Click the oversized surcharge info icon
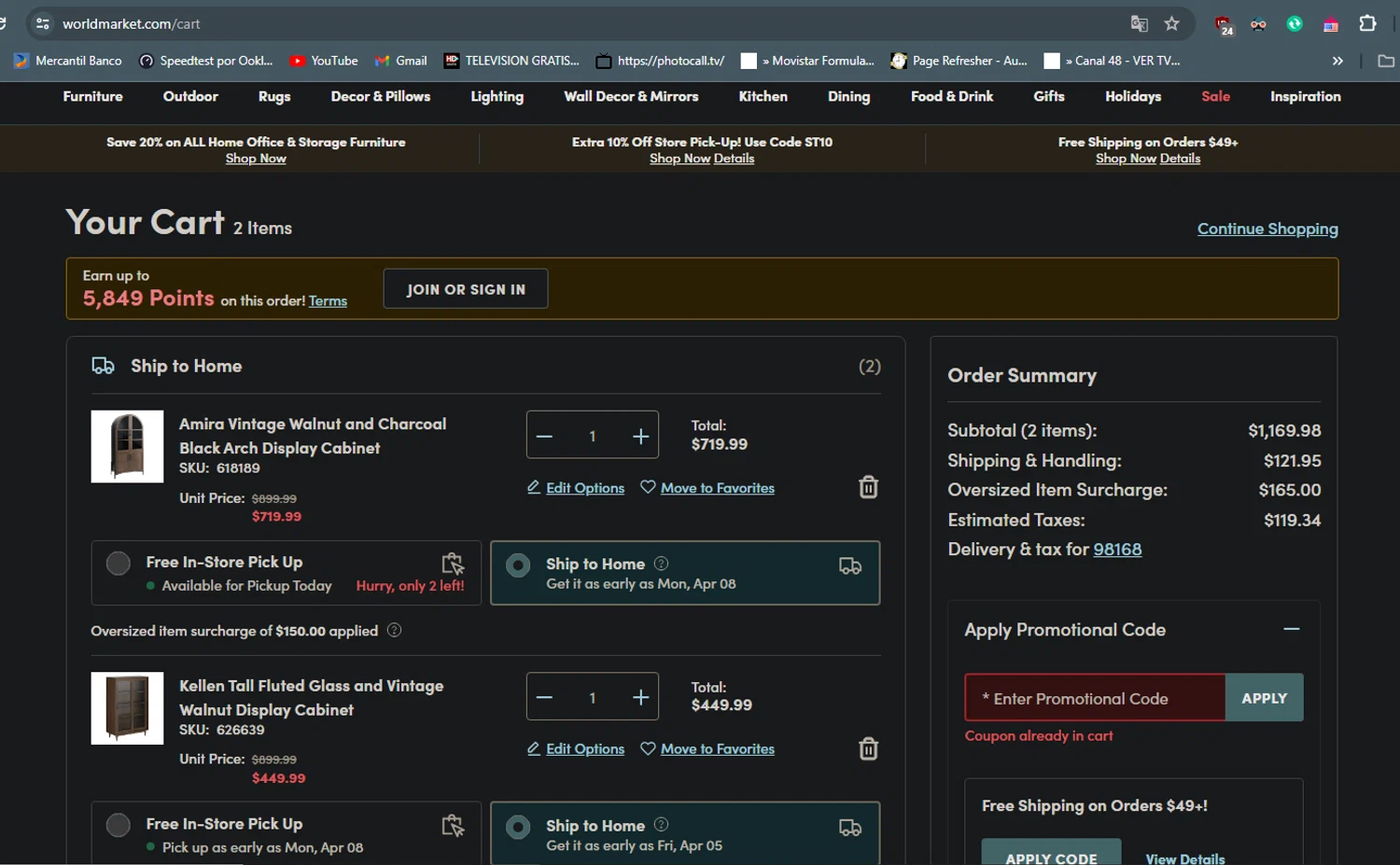1400x865 pixels. [x=394, y=631]
